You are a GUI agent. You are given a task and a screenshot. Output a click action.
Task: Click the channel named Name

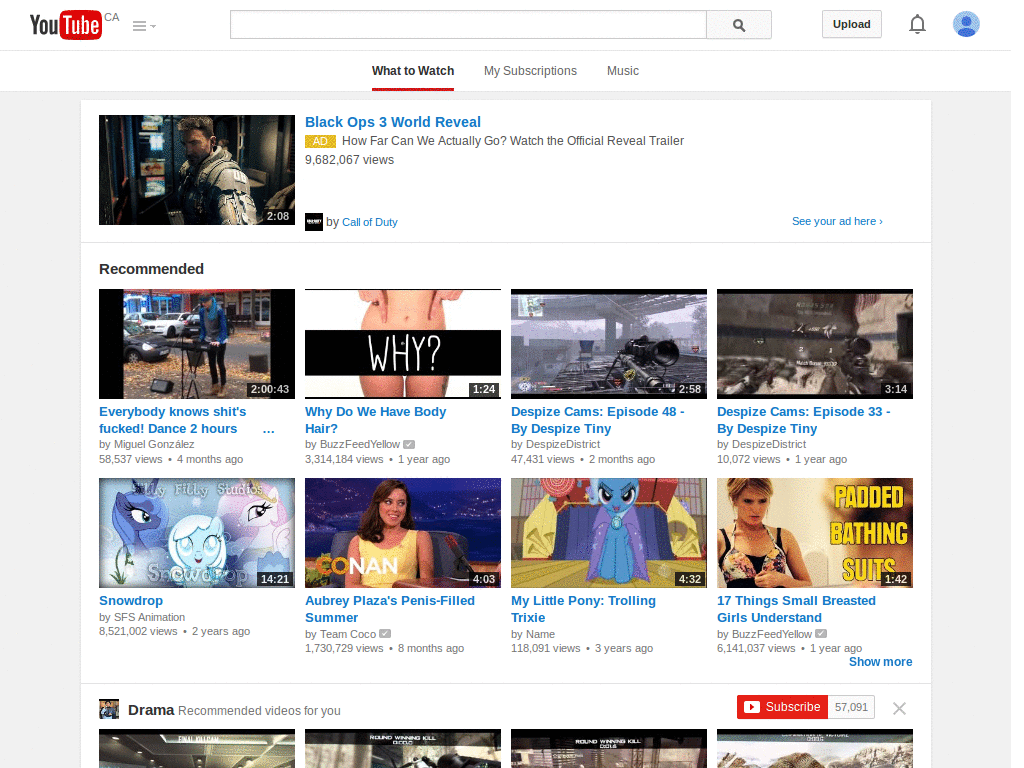pyautogui.click(x=540, y=634)
